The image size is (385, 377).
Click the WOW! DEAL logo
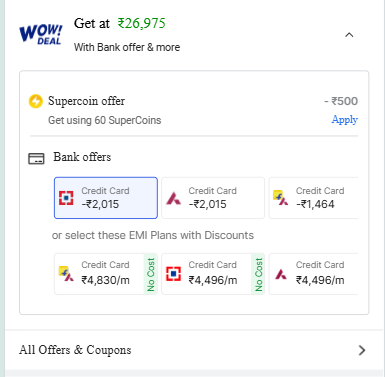pos(41,35)
